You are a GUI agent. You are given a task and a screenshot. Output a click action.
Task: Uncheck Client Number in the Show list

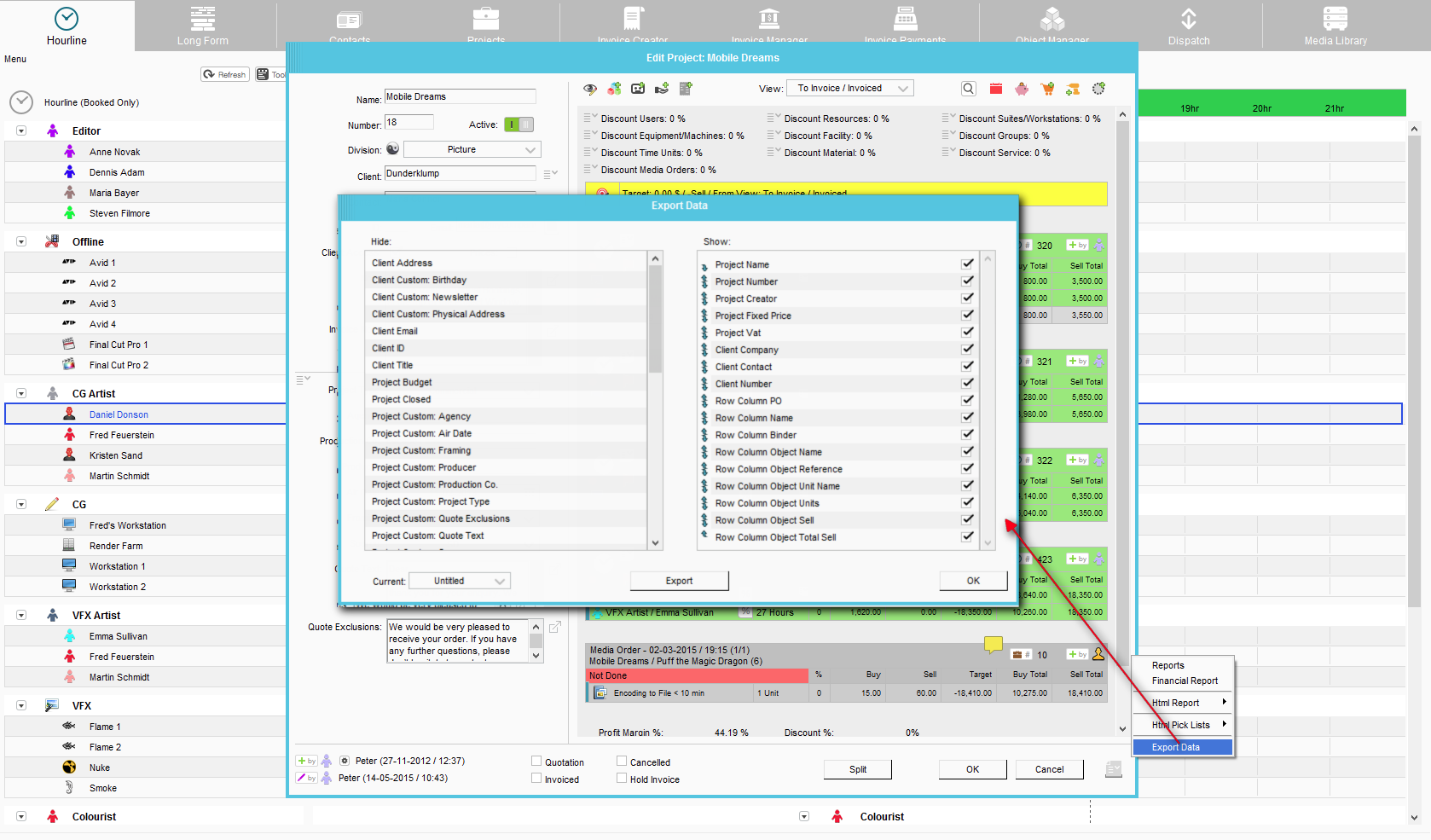(967, 383)
